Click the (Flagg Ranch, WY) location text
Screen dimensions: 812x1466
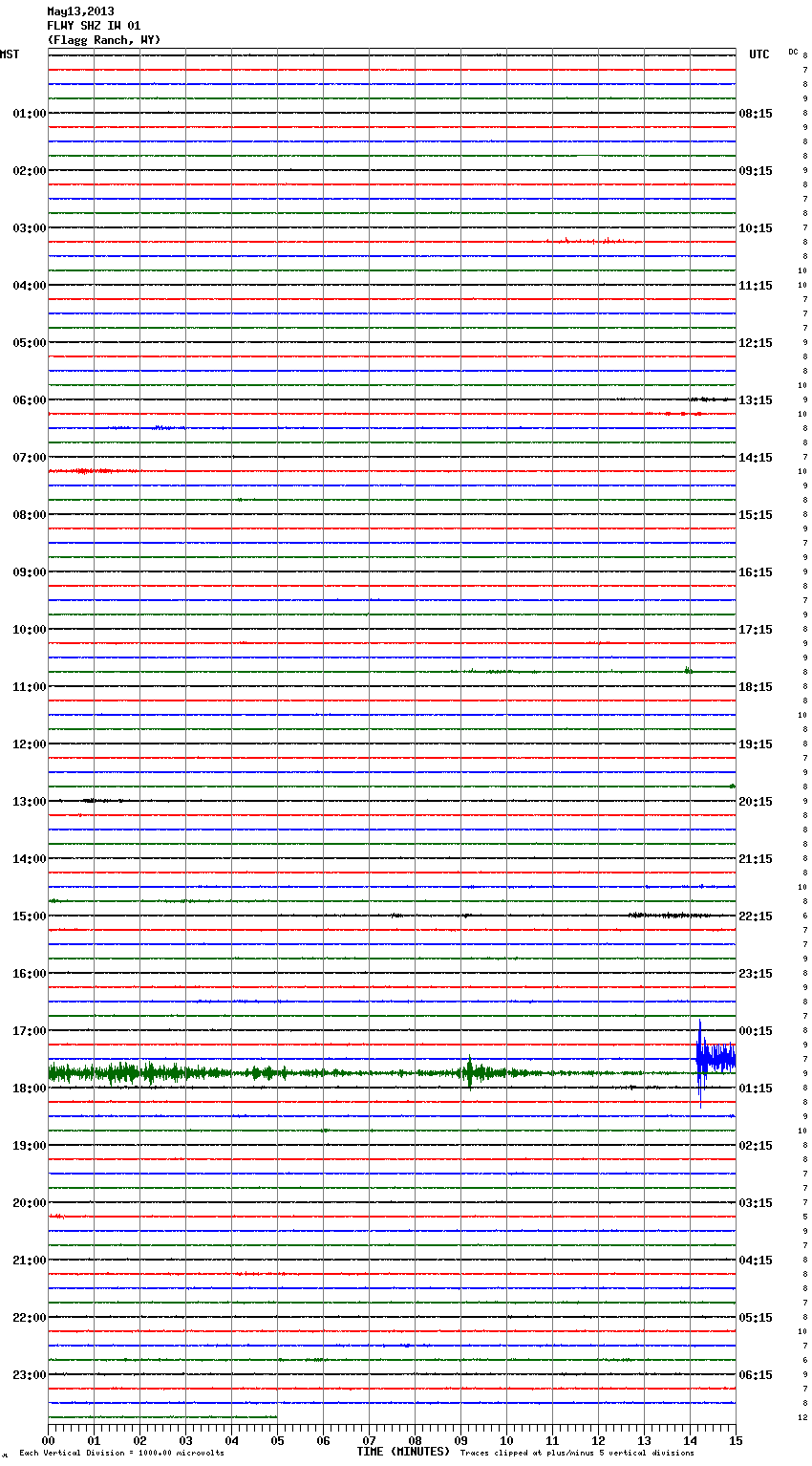coord(104,40)
